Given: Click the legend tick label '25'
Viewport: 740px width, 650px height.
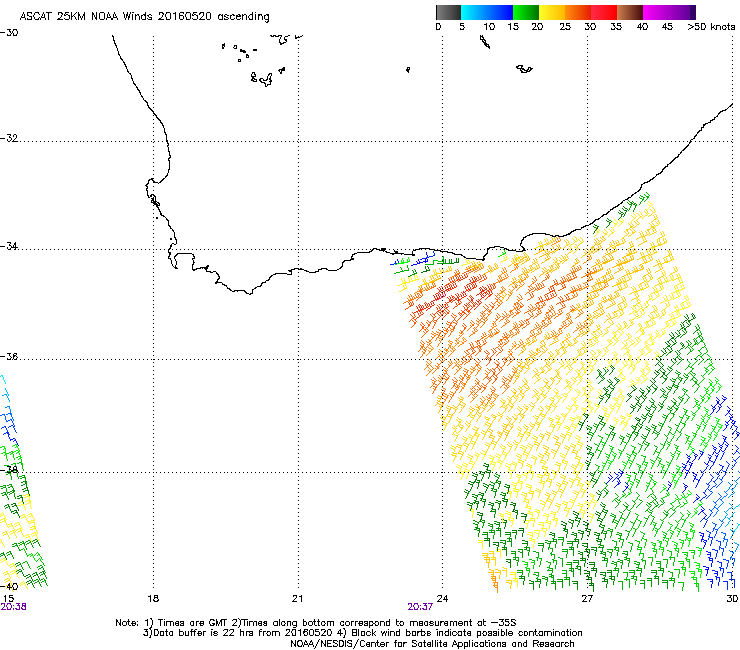Looking at the screenshot, I should [565, 27].
